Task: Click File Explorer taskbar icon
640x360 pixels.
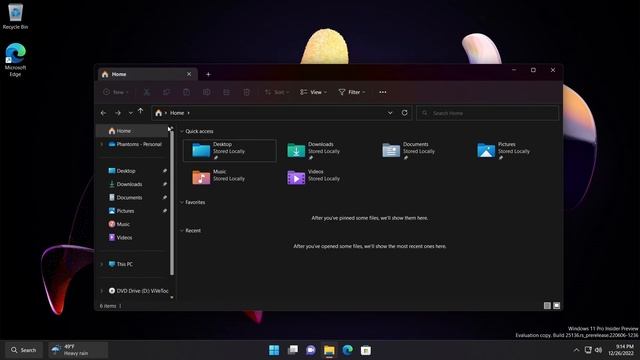Action: (x=329, y=350)
